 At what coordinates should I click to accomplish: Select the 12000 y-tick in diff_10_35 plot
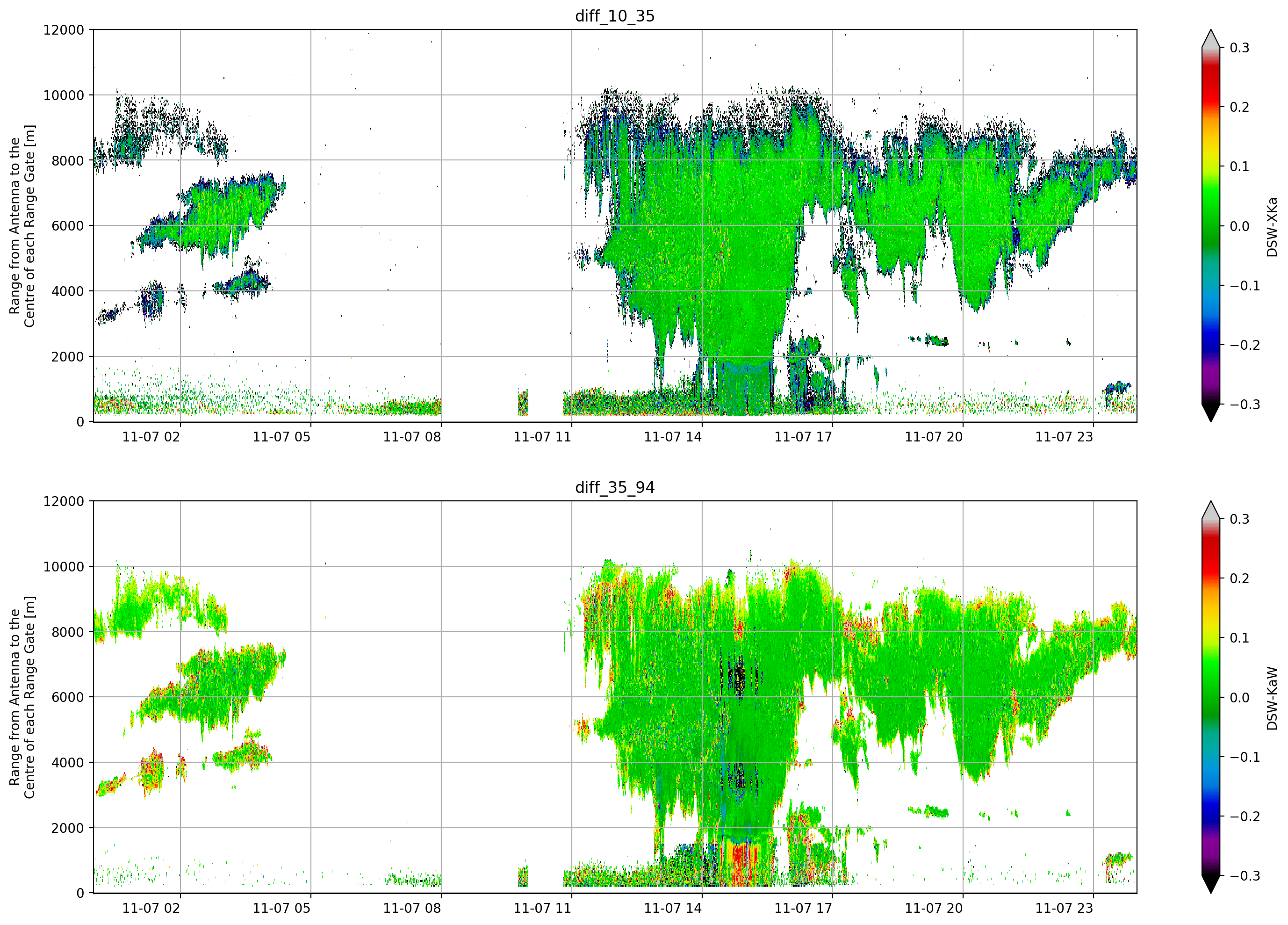click(x=64, y=30)
